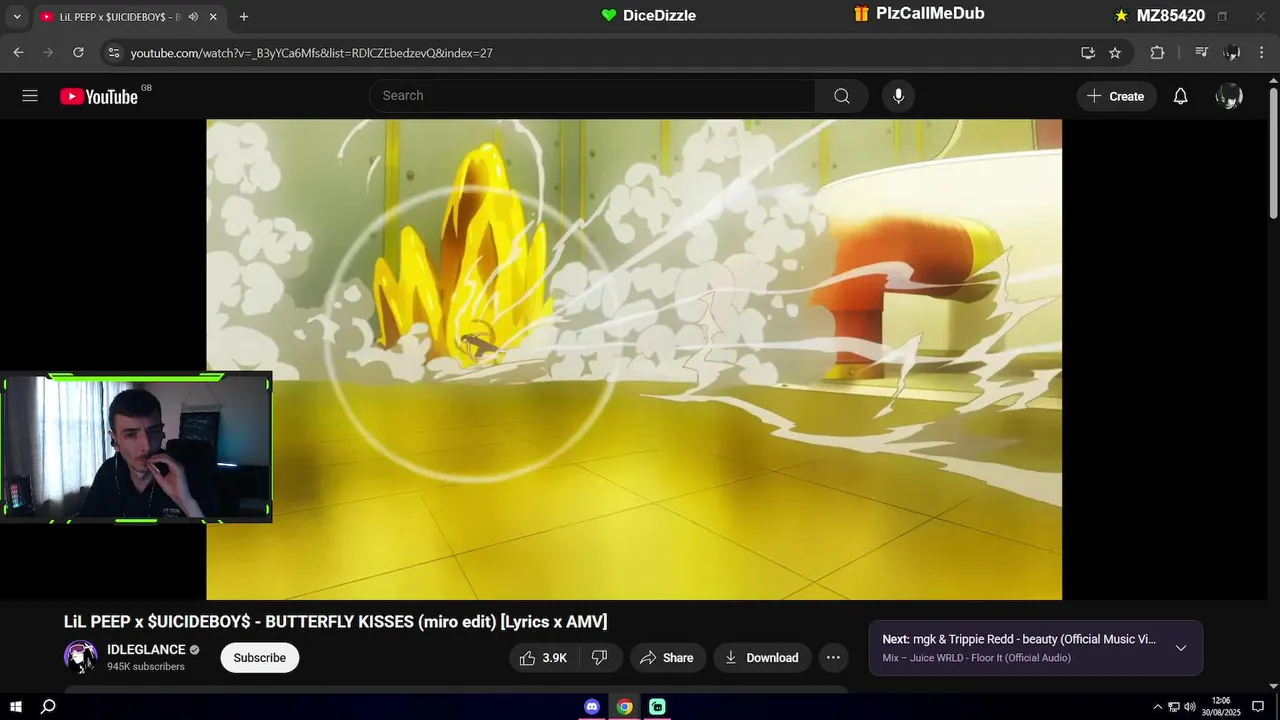Viewport: 1280px width, 720px height.
Task: Open the Create menu button
Action: pos(1116,96)
